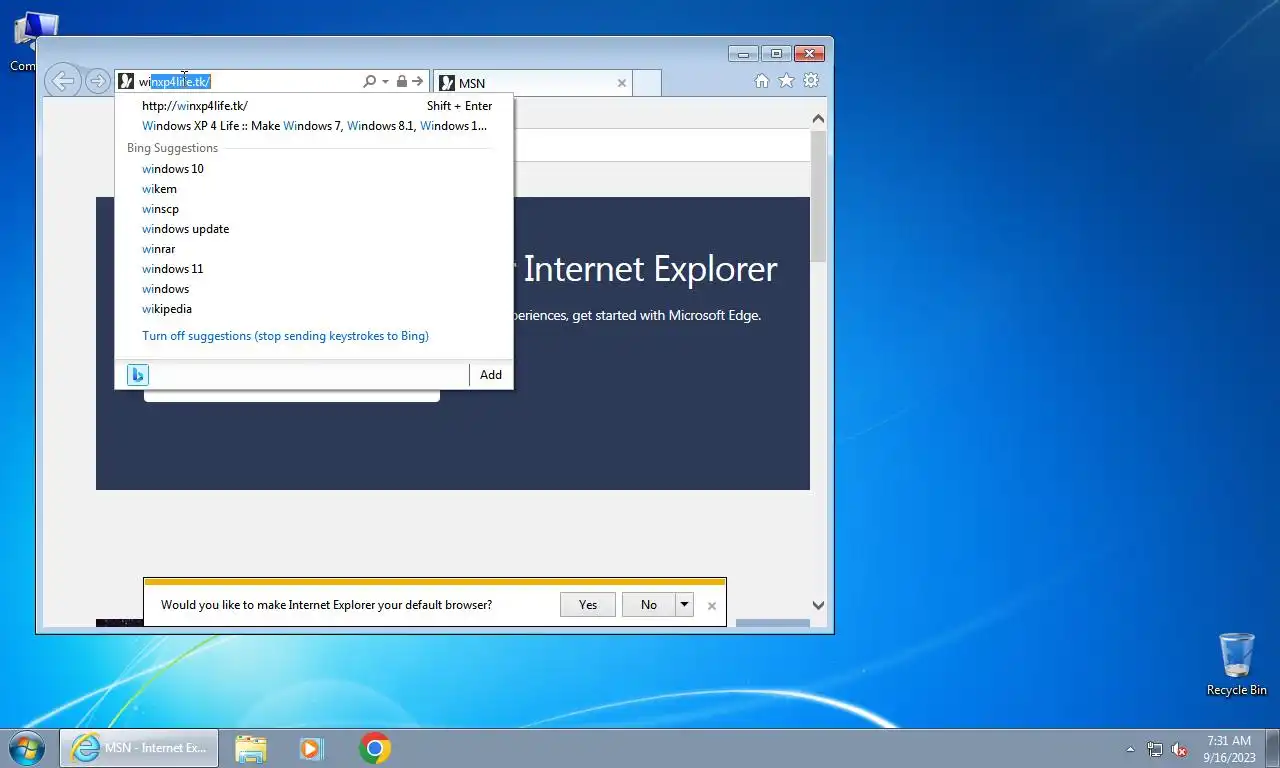This screenshot has width=1280, height=768.
Task: Open the Windows Start button
Action: tap(26, 748)
